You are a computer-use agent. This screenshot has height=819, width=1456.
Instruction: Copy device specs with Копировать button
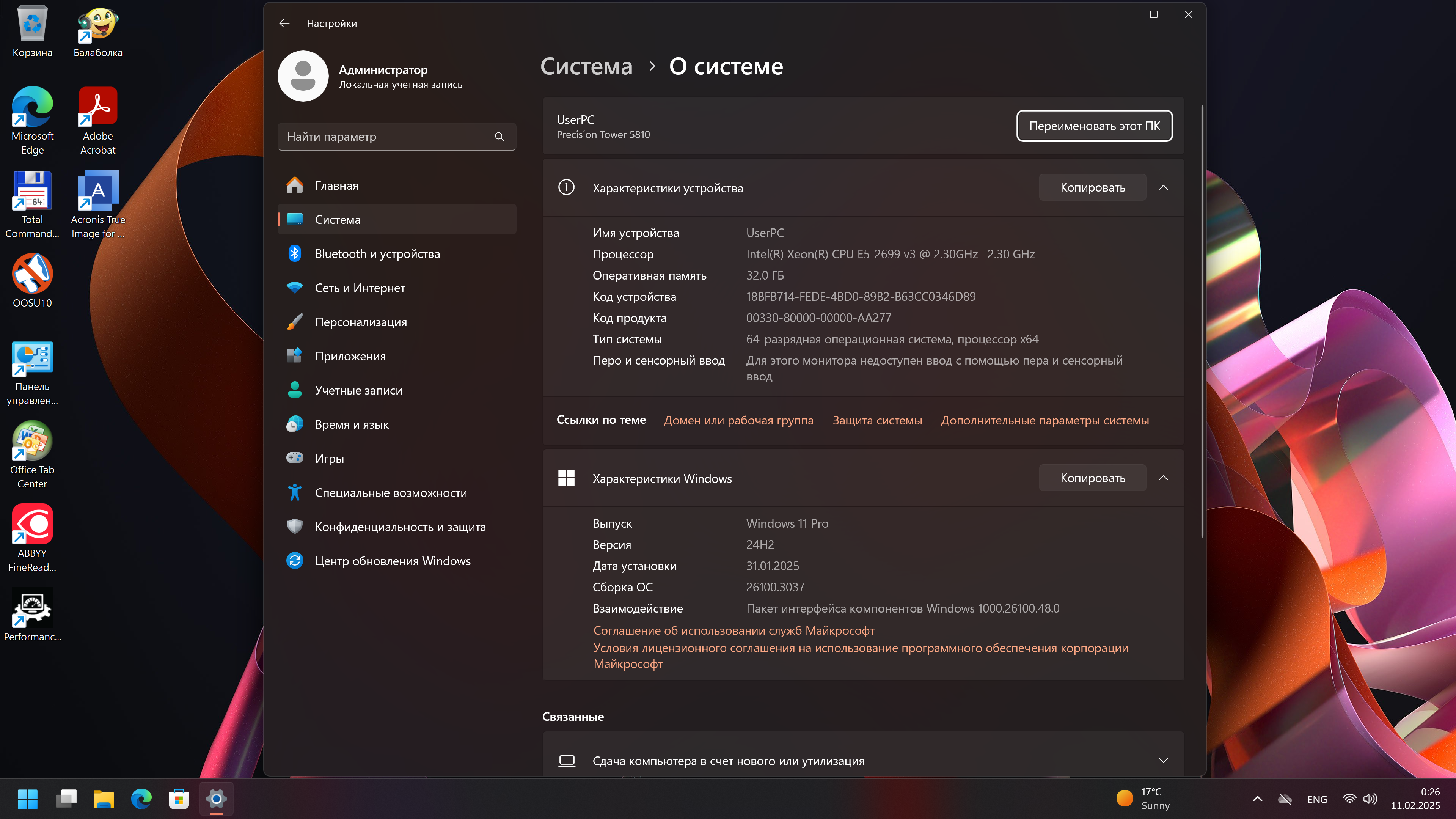(1093, 187)
